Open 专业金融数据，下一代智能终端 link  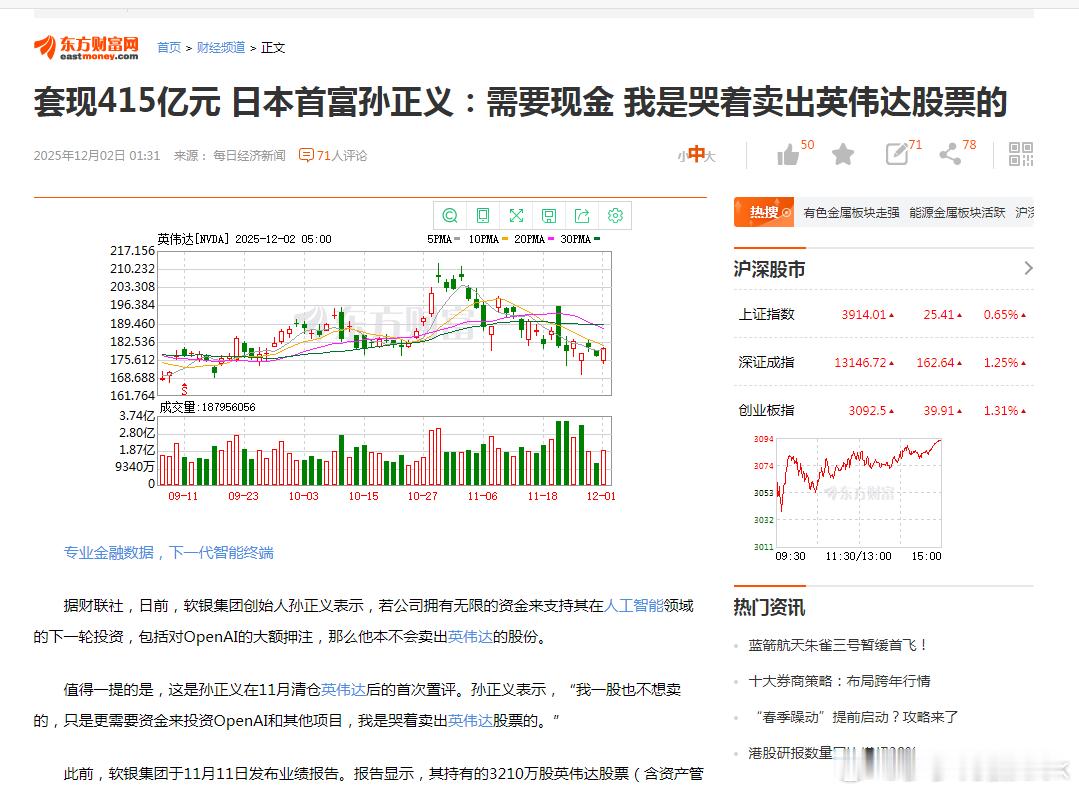click(x=169, y=552)
